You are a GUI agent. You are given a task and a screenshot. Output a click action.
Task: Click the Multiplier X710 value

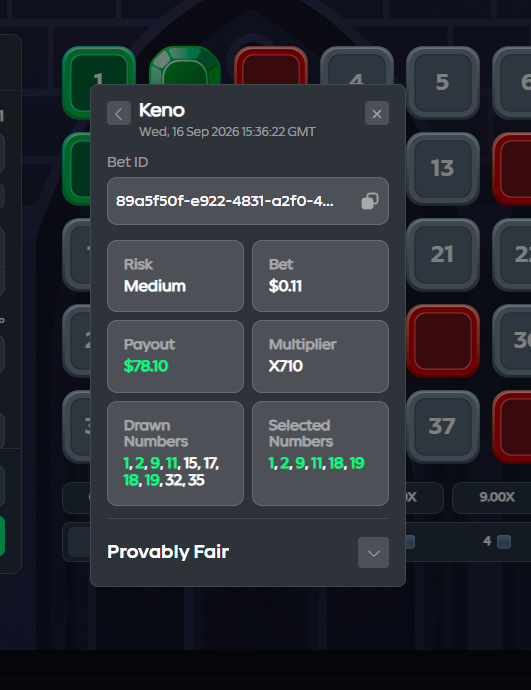click(286, 366)
